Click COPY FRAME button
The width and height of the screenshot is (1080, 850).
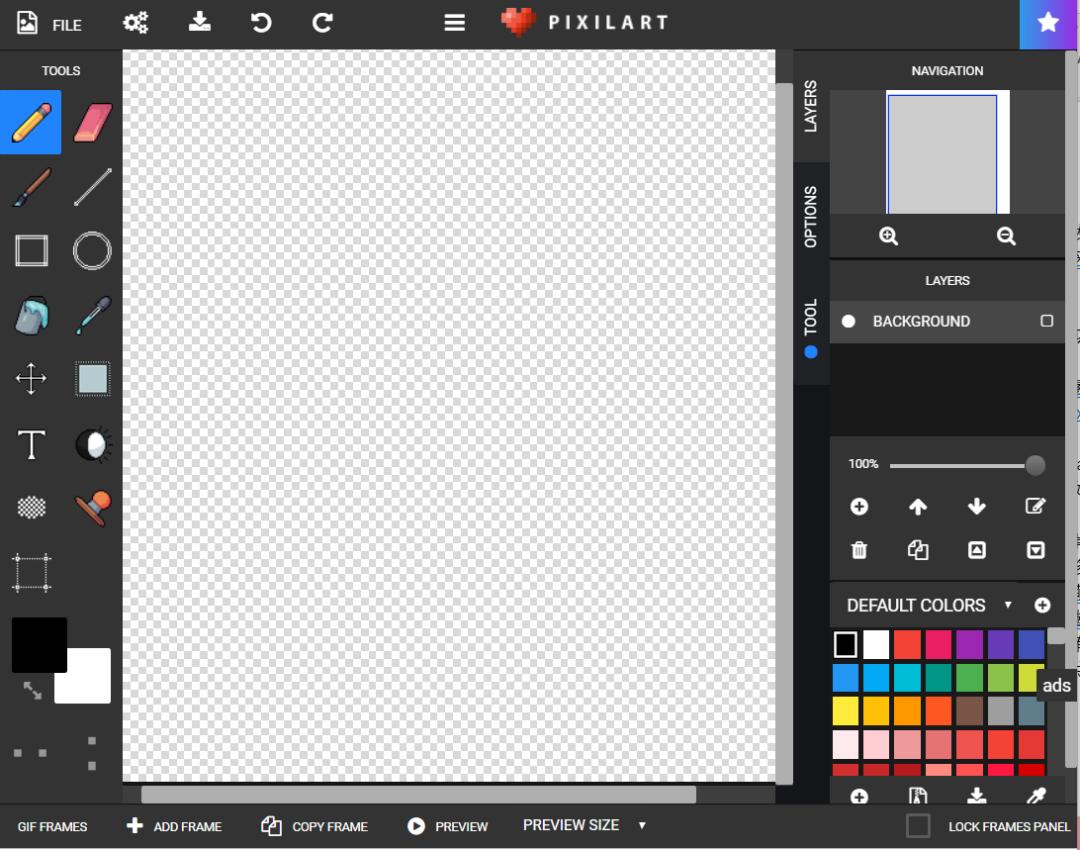314,826
